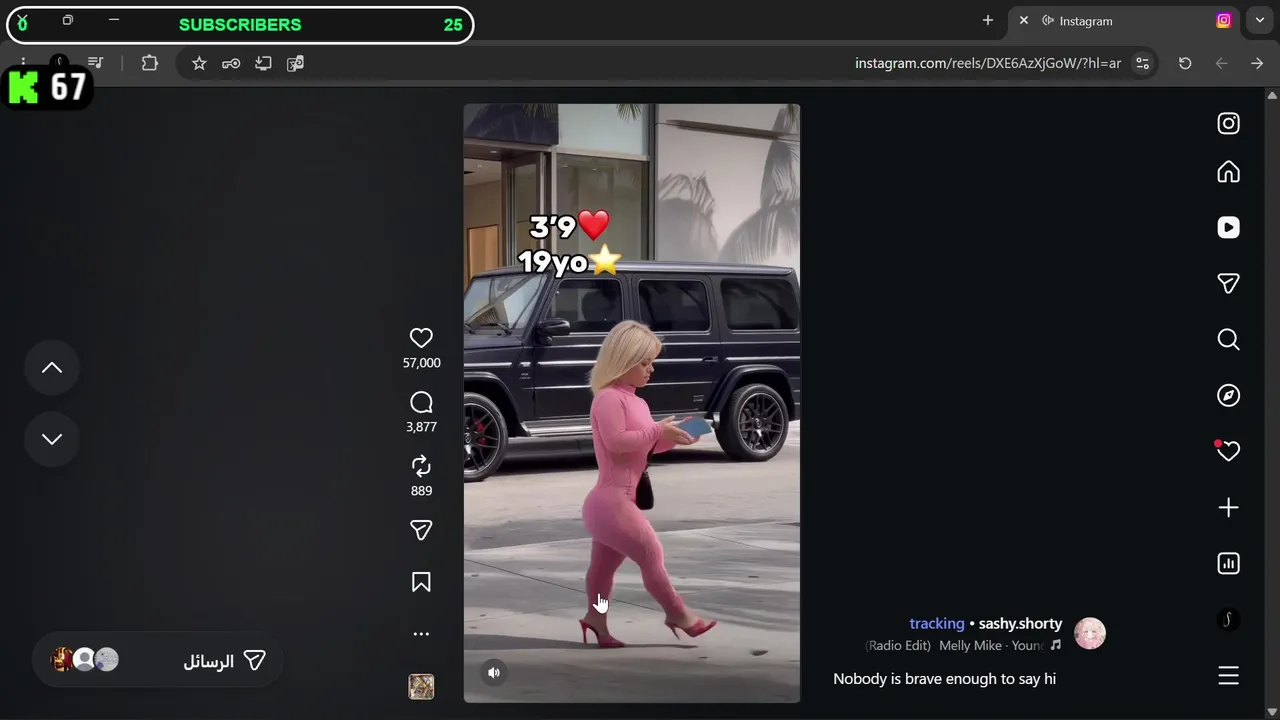Open the Arabic messages pill button
Screen dimensions: 1280x720
pos(158,660)
